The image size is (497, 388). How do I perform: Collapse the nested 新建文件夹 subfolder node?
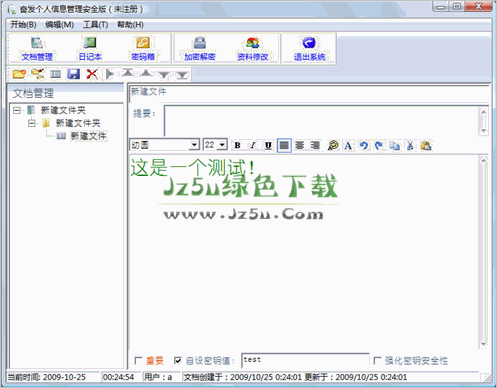tap(32, 123)
